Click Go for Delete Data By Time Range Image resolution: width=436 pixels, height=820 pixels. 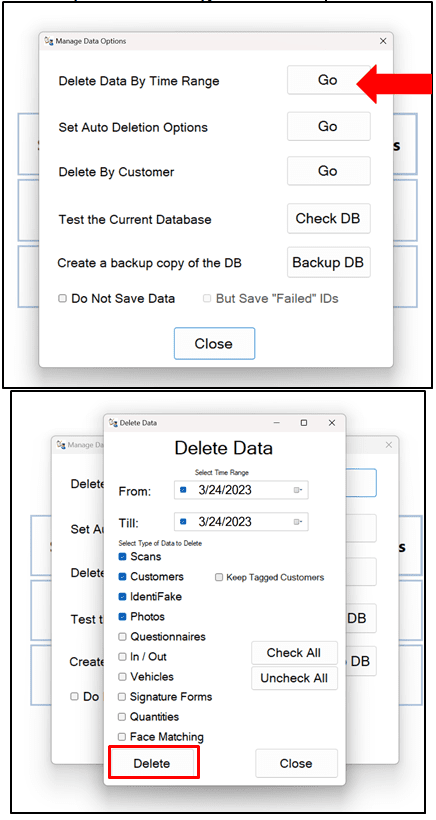(328, 80)
